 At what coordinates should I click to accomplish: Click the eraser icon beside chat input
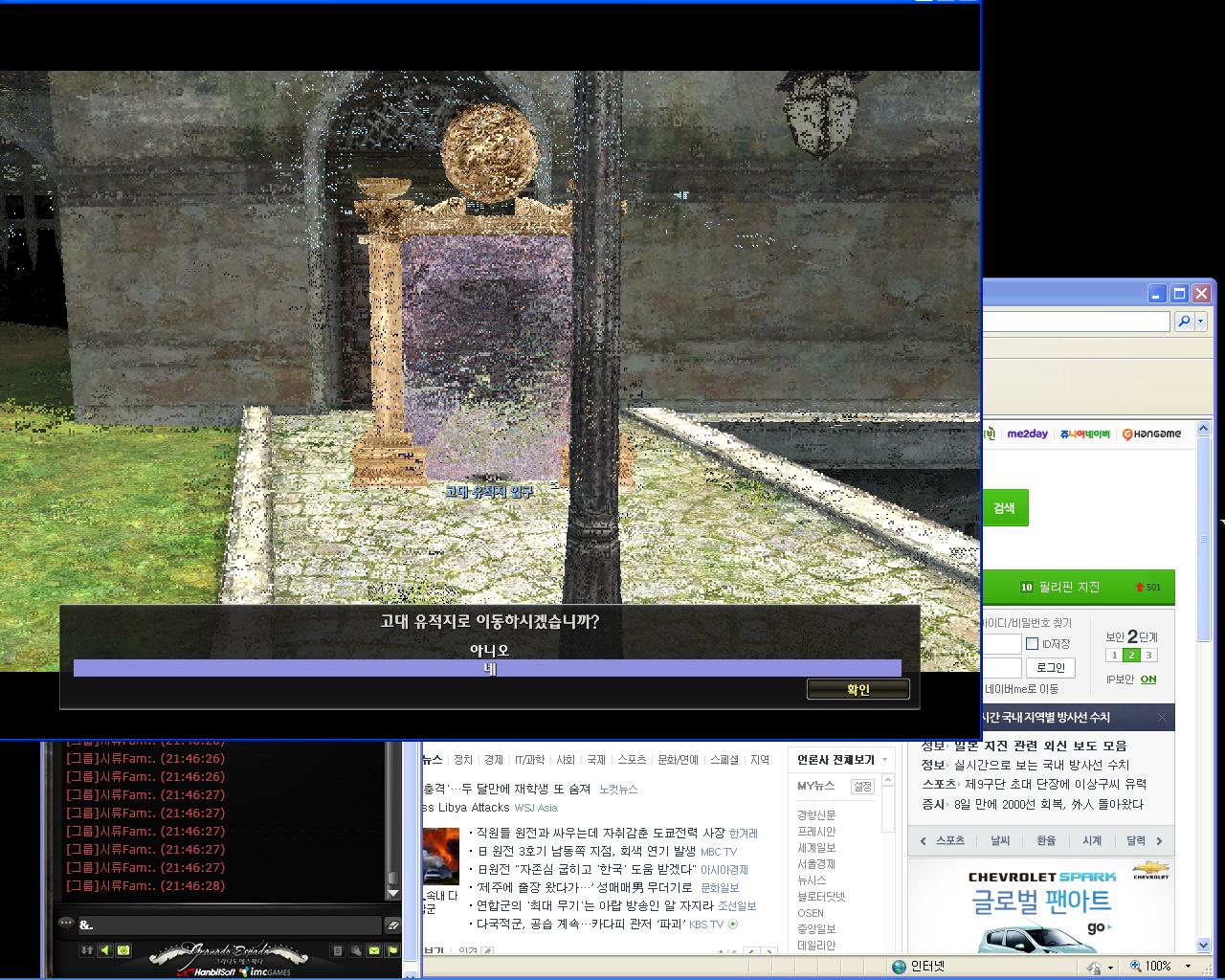coord(391,924)
